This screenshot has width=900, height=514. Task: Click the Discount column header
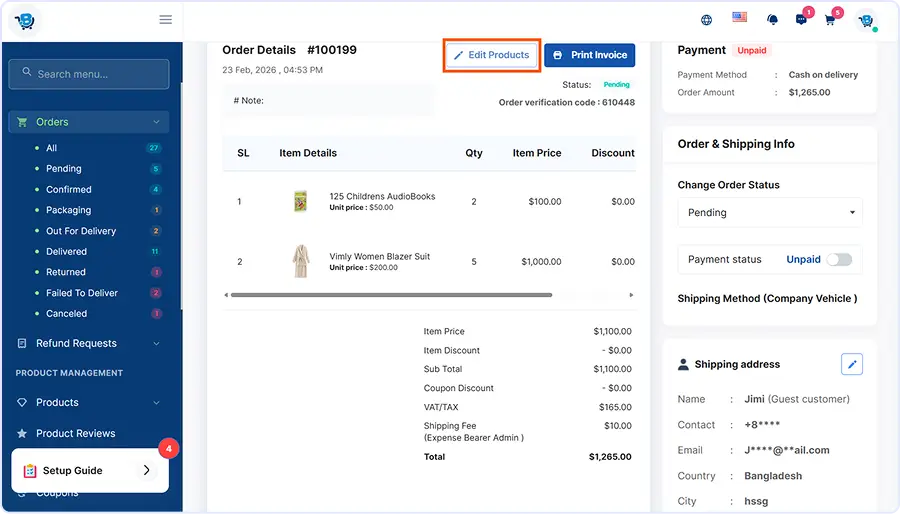(612, 153)
